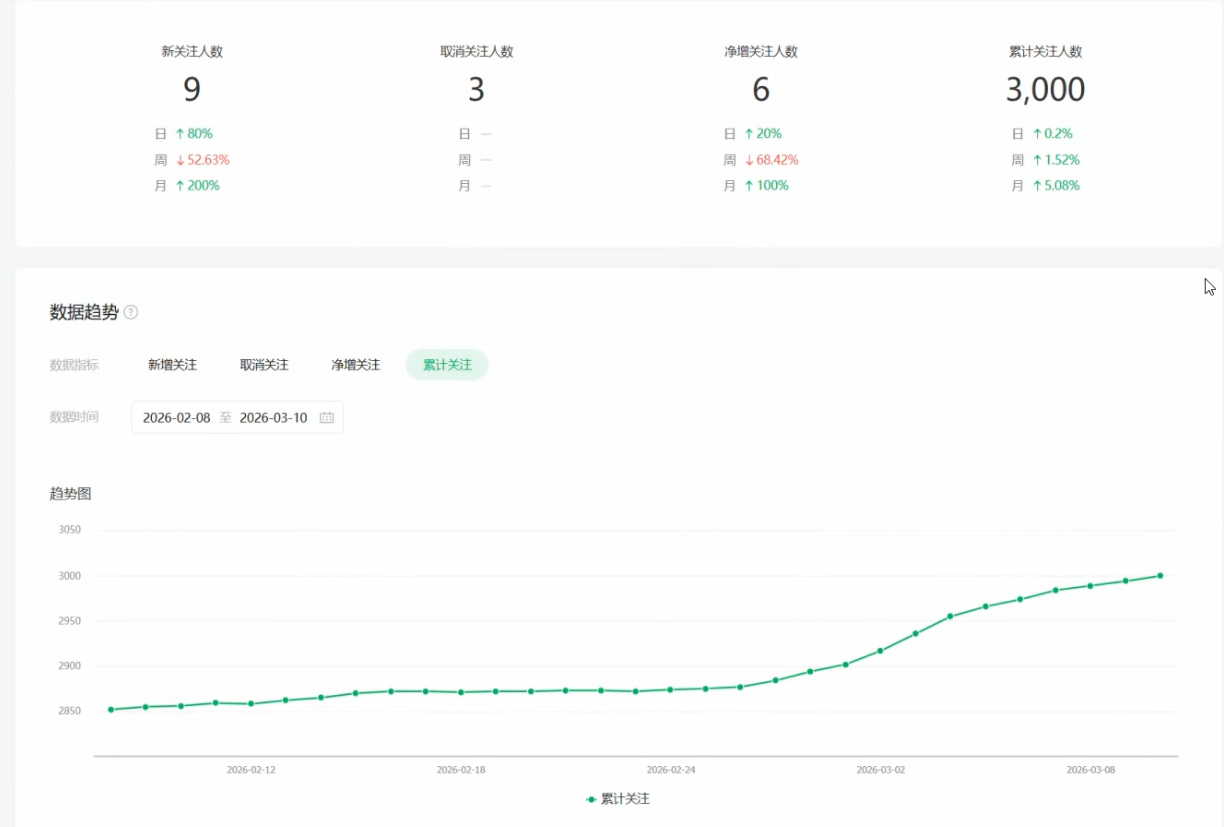Open the calendar icon in date range
Image resolution: width=1224 pixels, height=827 pixels.
coord(326,418)
